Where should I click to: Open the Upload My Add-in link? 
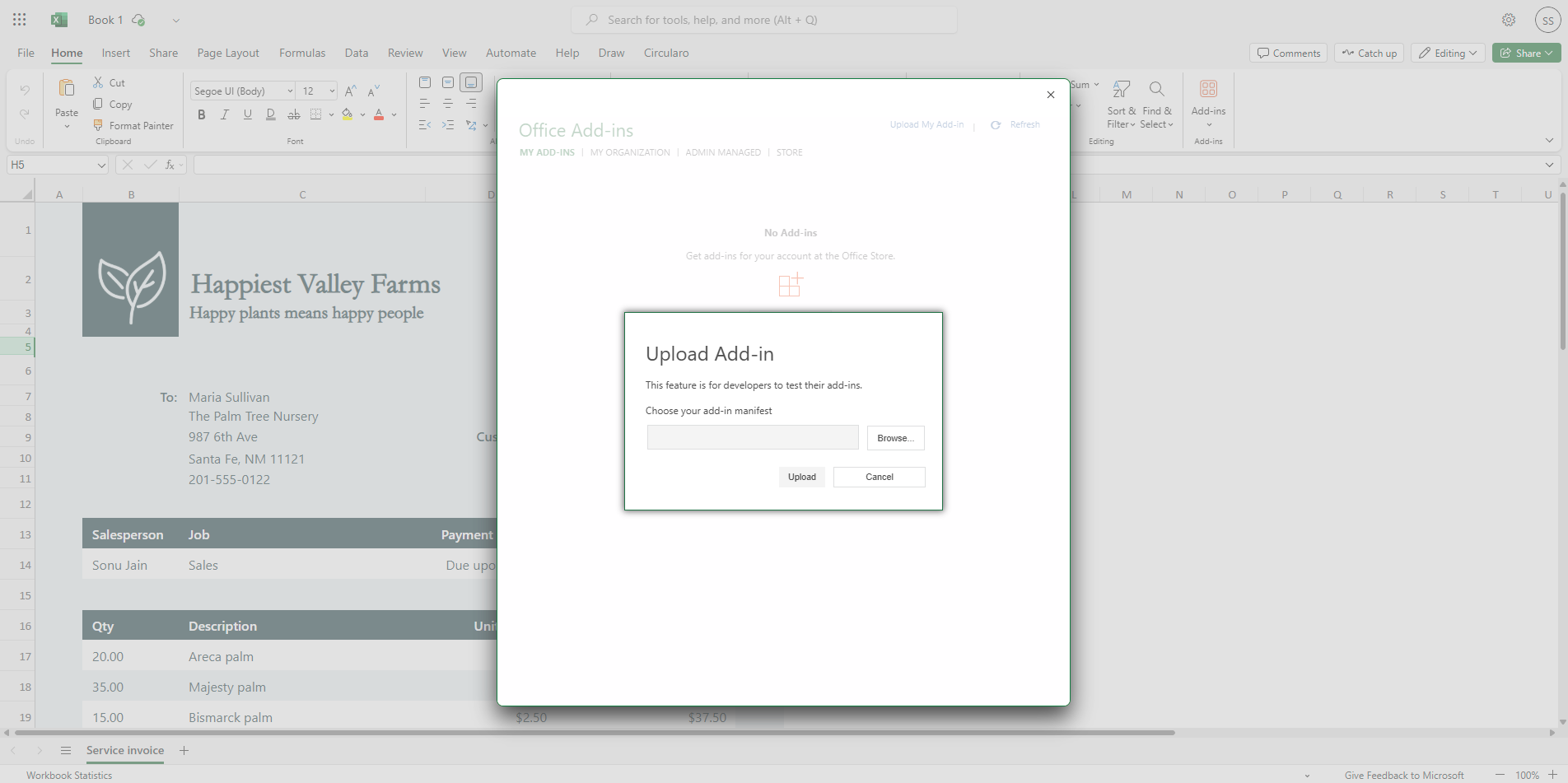(926, 124)
